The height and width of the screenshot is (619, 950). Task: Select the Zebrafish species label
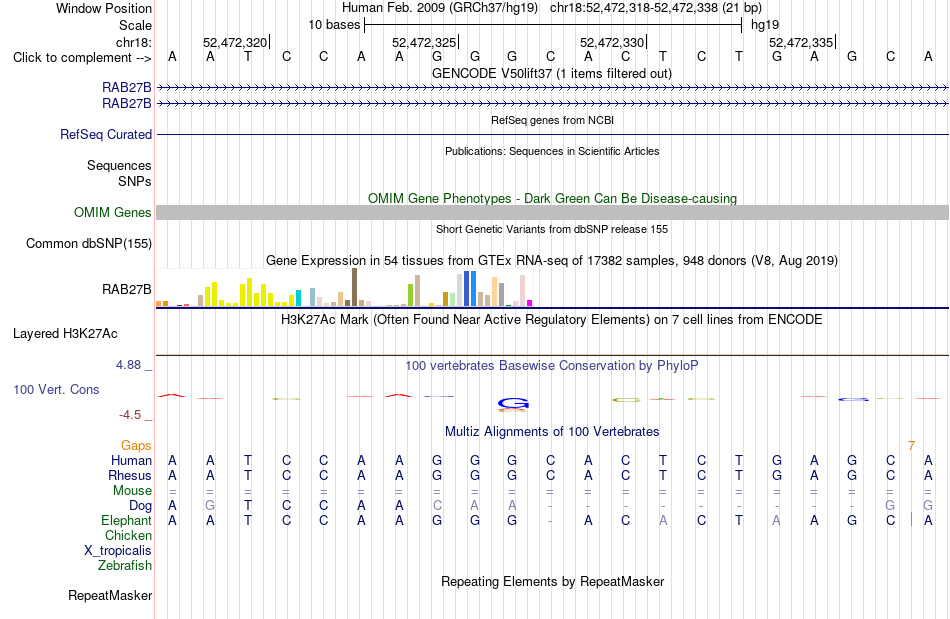125,565
